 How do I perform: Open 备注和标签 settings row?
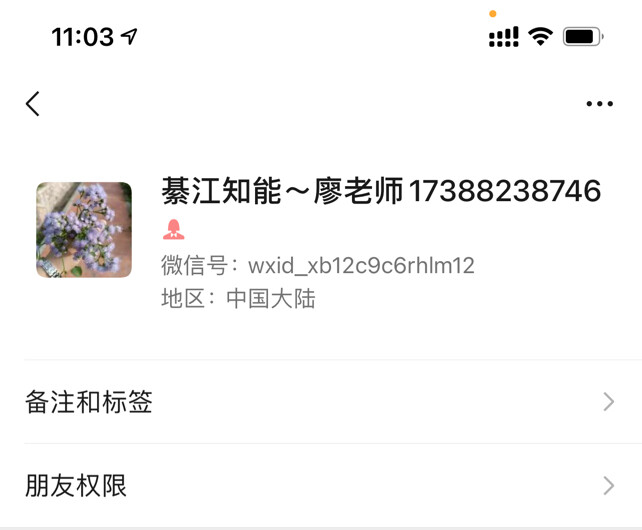tap(321, 402)
